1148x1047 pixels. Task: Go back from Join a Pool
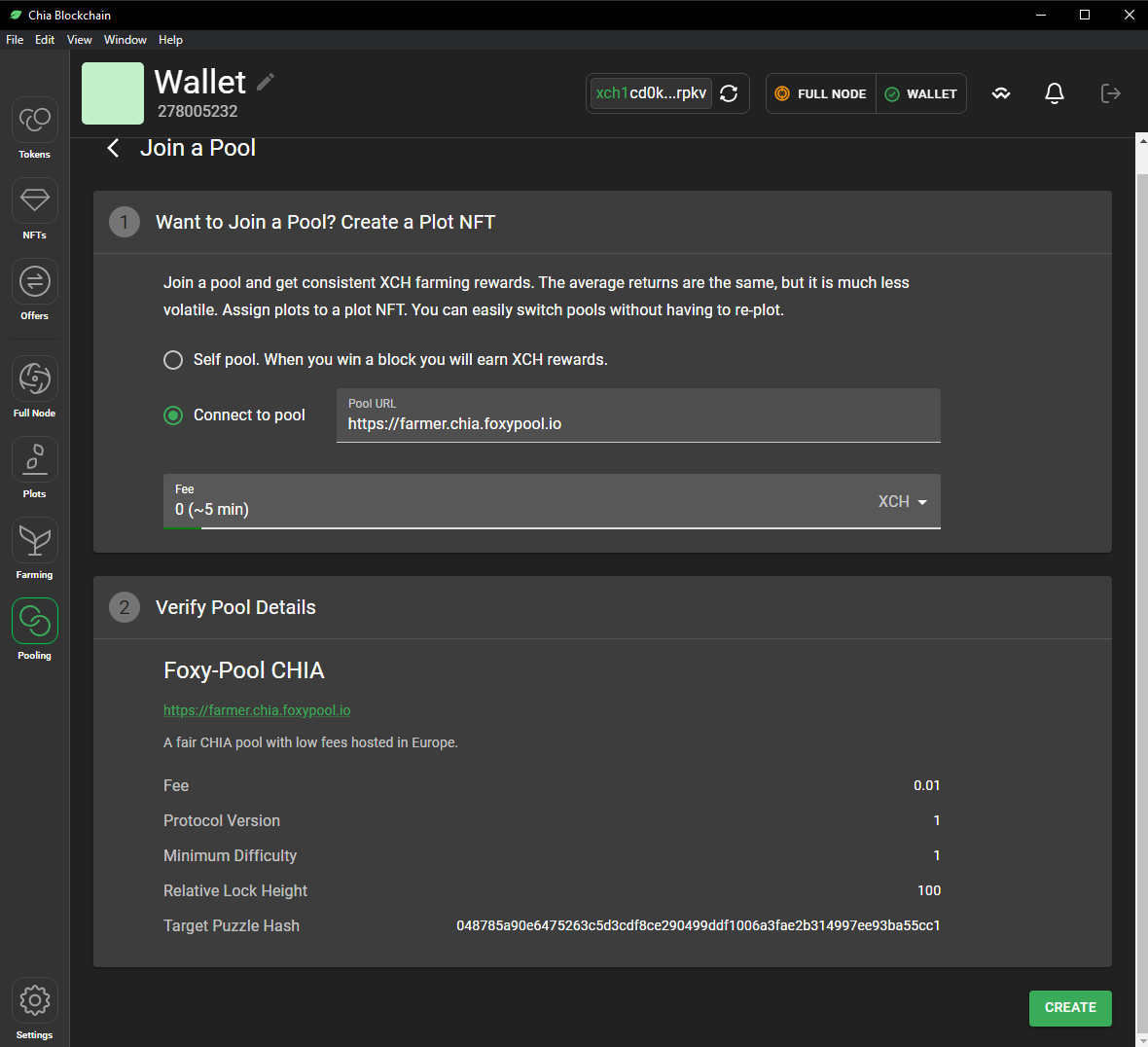(114, 148)
